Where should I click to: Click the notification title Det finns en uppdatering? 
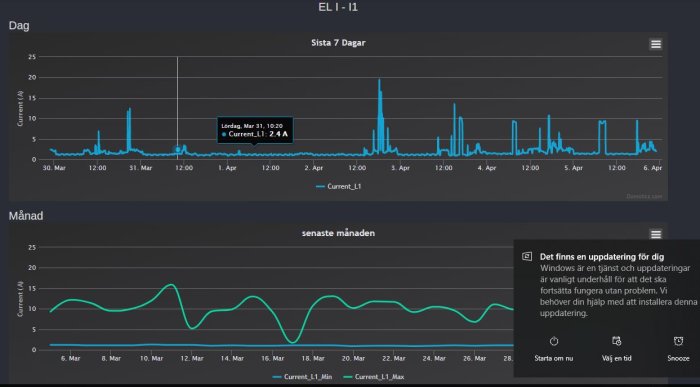pyautogui.click(x=602, y=257)
